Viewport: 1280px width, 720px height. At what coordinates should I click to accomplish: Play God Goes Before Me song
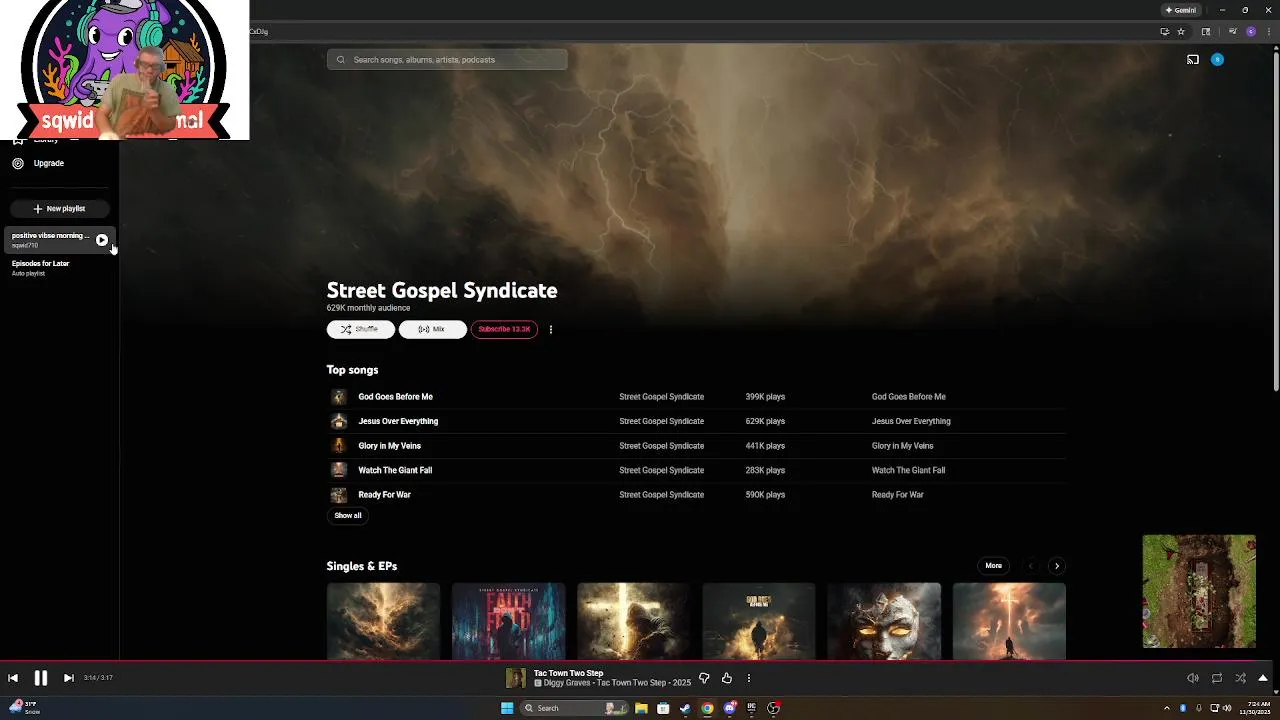pos(395,397)
